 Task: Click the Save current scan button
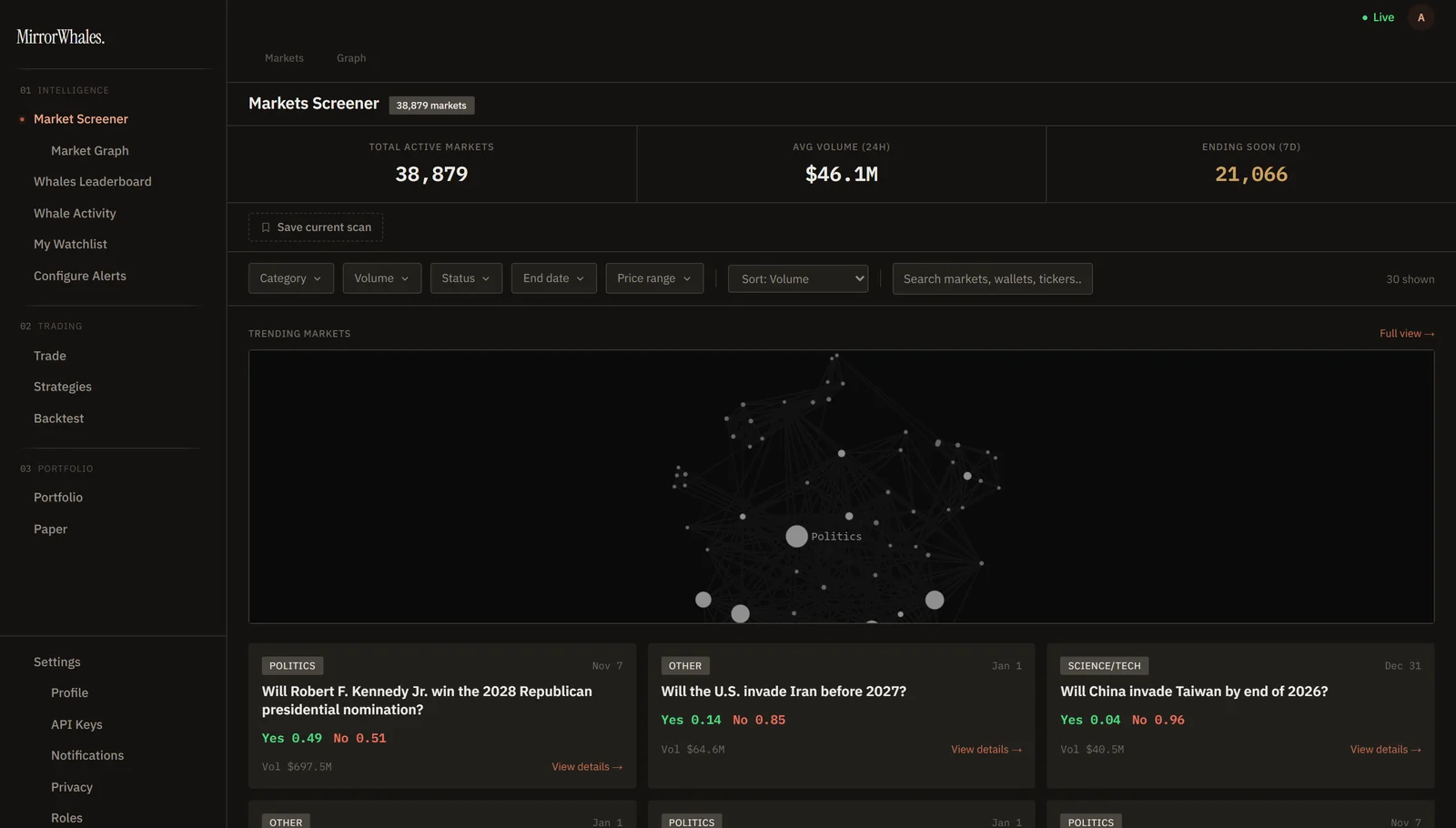316,227
